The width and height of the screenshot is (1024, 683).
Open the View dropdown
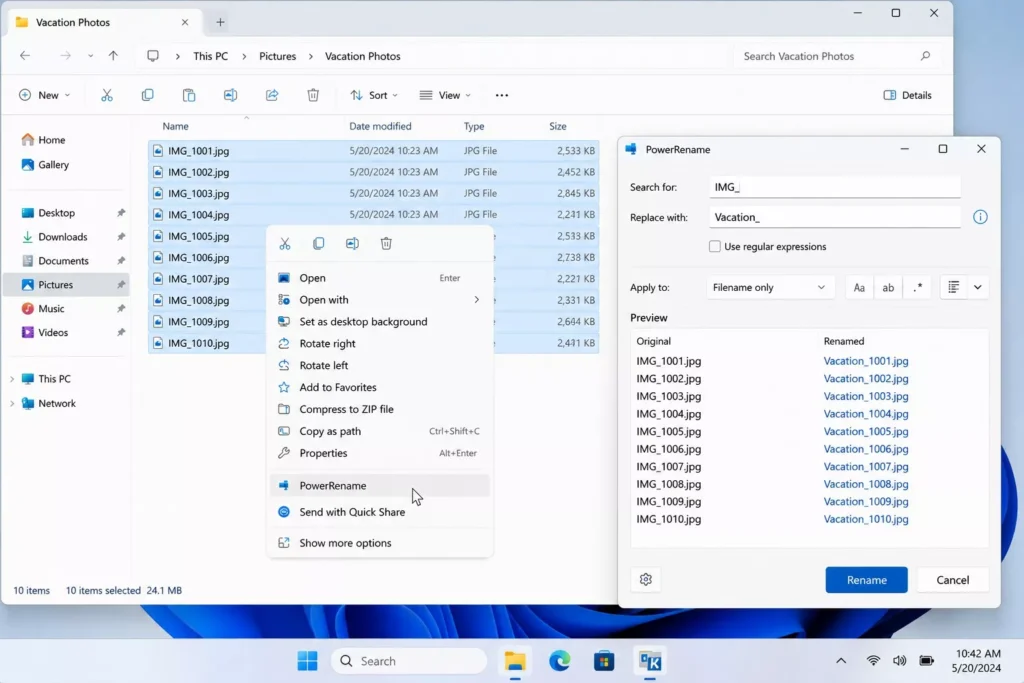tap(445, 95)
